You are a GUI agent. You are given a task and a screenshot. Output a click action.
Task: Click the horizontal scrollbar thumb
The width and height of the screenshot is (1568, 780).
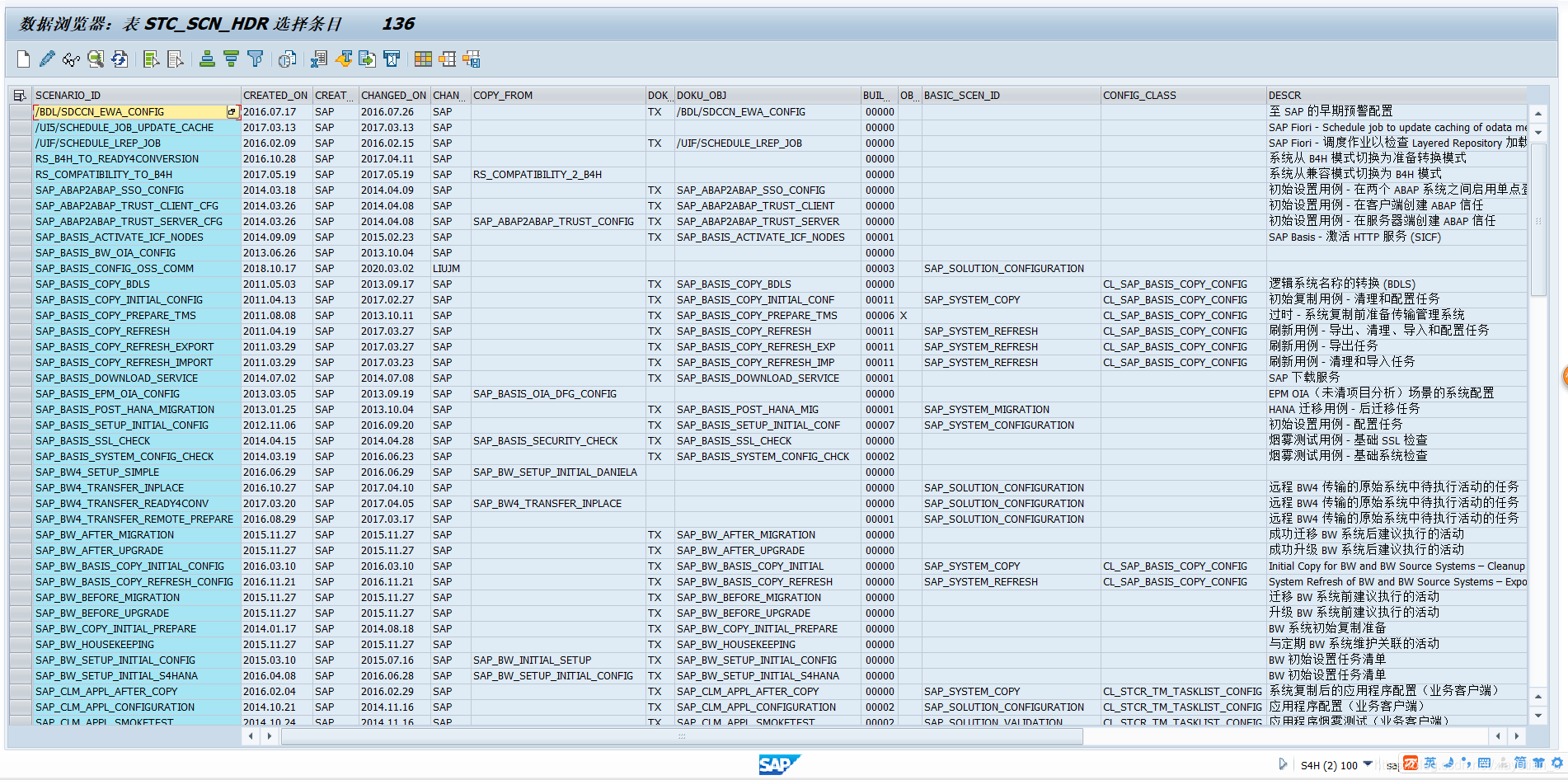(x=682, y=736)
